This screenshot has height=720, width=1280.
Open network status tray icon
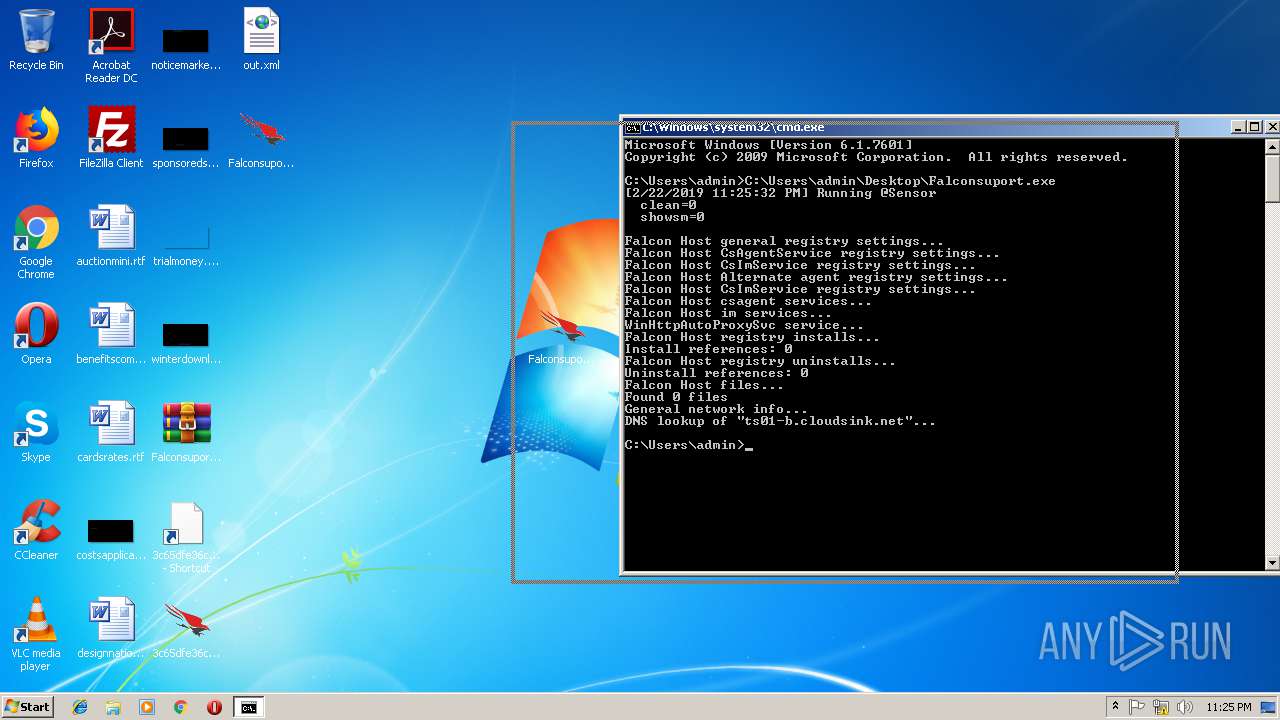(x=1161, y=707)
